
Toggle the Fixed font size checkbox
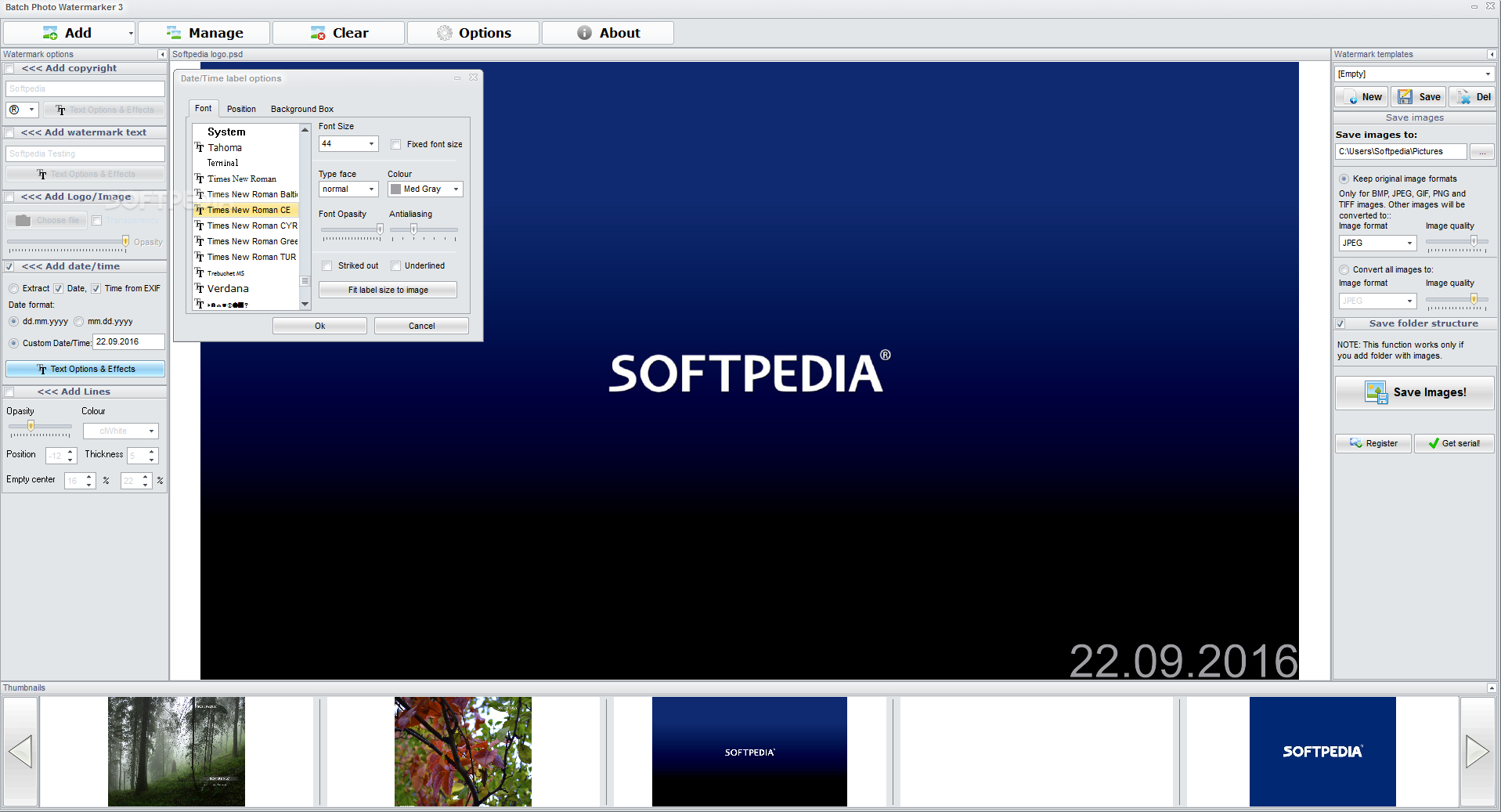396,145
